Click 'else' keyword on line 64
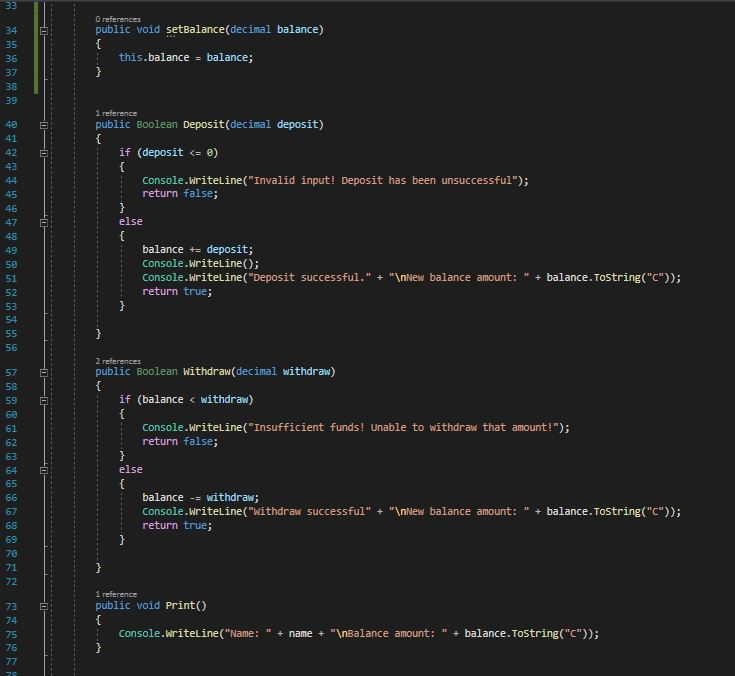Image resolution: width=735 pixels, height=676 pixels. point(130,469)
